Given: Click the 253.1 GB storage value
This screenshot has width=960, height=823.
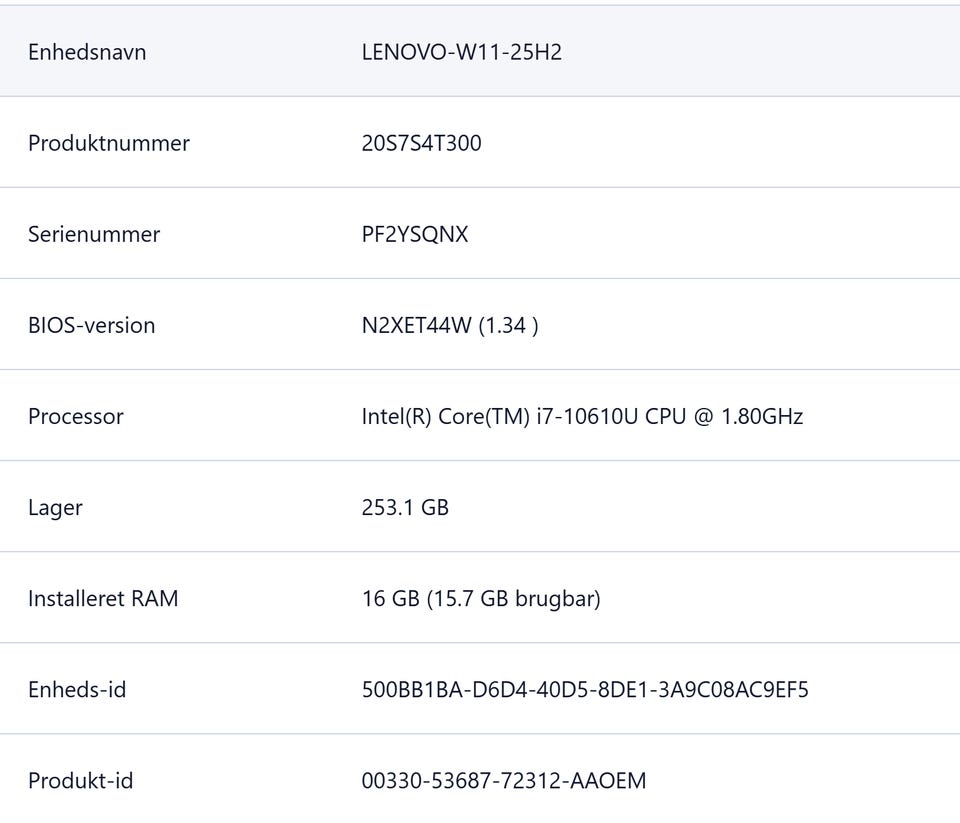Looking at the screenshot, I should 405,508.
